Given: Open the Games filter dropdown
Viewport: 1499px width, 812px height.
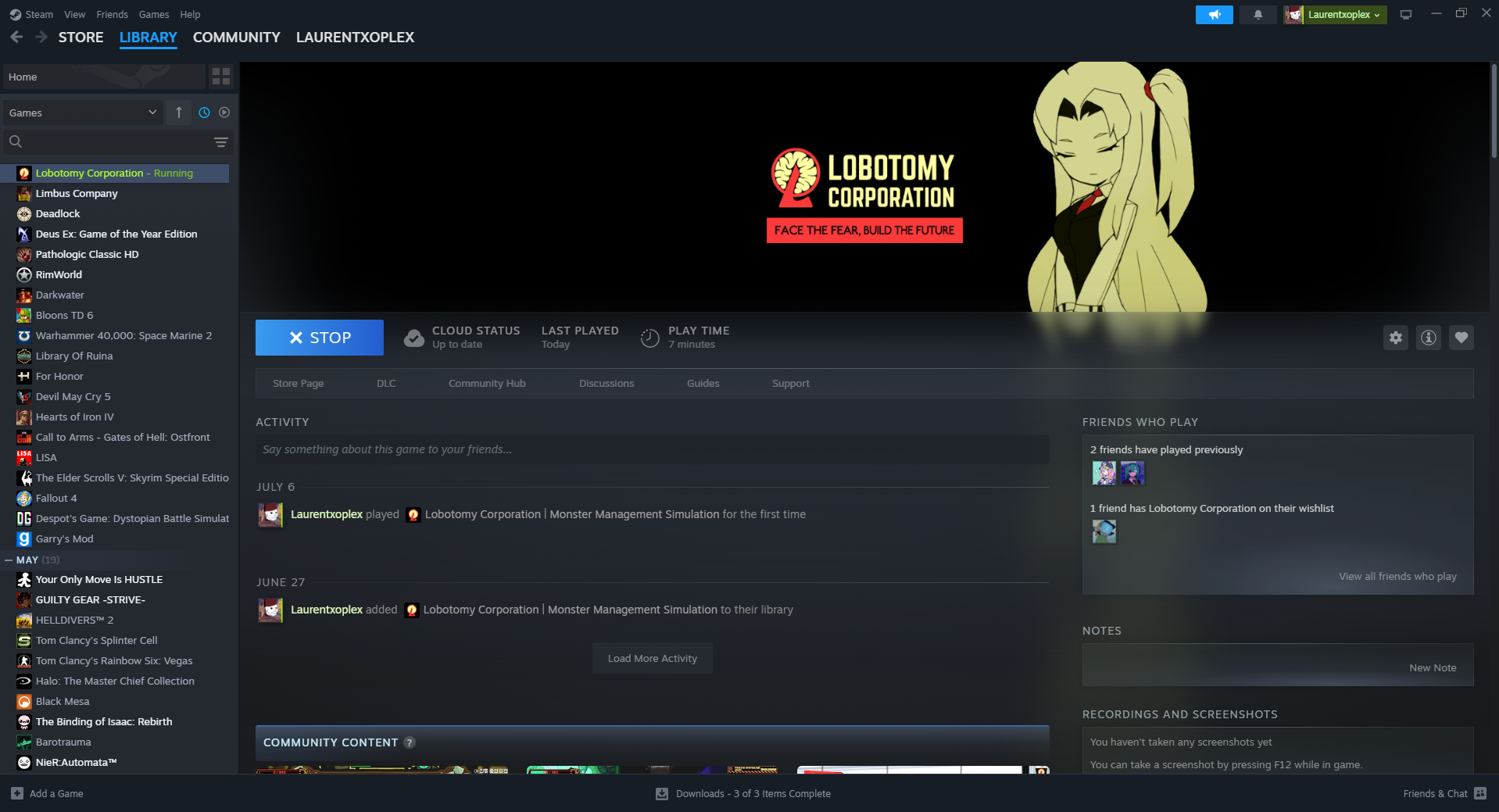Looking at the screenshot, I should tap(82, 113).
